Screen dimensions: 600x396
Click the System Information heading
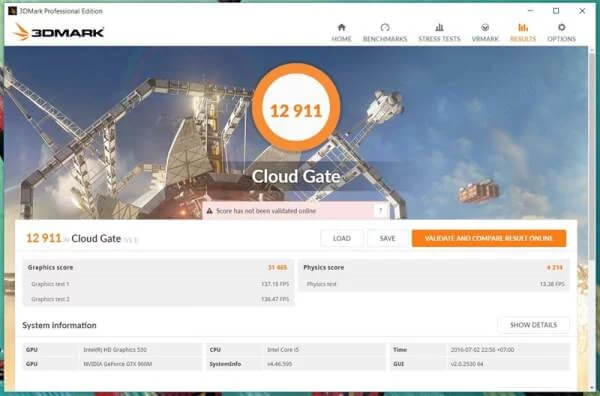click(x=59, y=325)
